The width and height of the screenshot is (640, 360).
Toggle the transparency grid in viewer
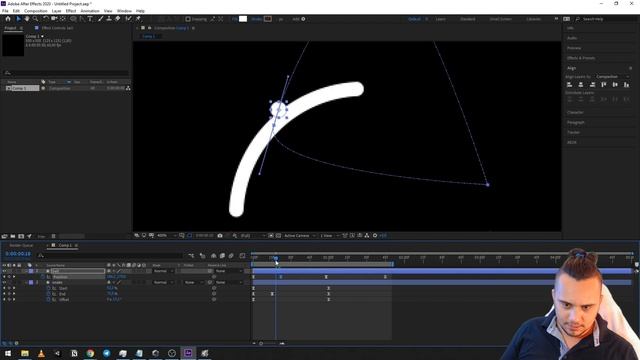tap(278, 236)
